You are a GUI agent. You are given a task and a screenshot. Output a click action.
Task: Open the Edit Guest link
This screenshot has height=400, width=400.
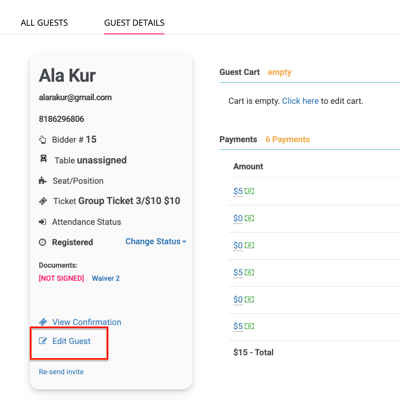(x=71, y=341)
